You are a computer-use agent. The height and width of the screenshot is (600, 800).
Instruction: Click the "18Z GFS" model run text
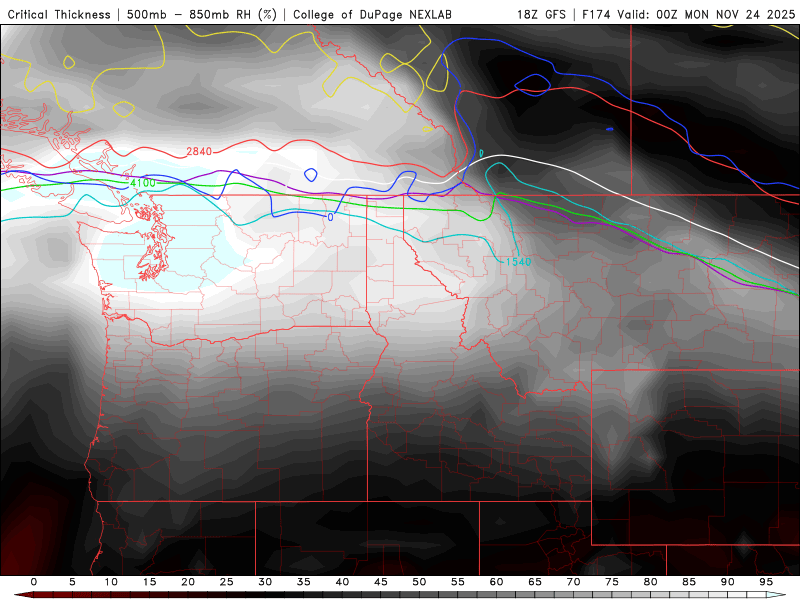[x=541, y=14]
